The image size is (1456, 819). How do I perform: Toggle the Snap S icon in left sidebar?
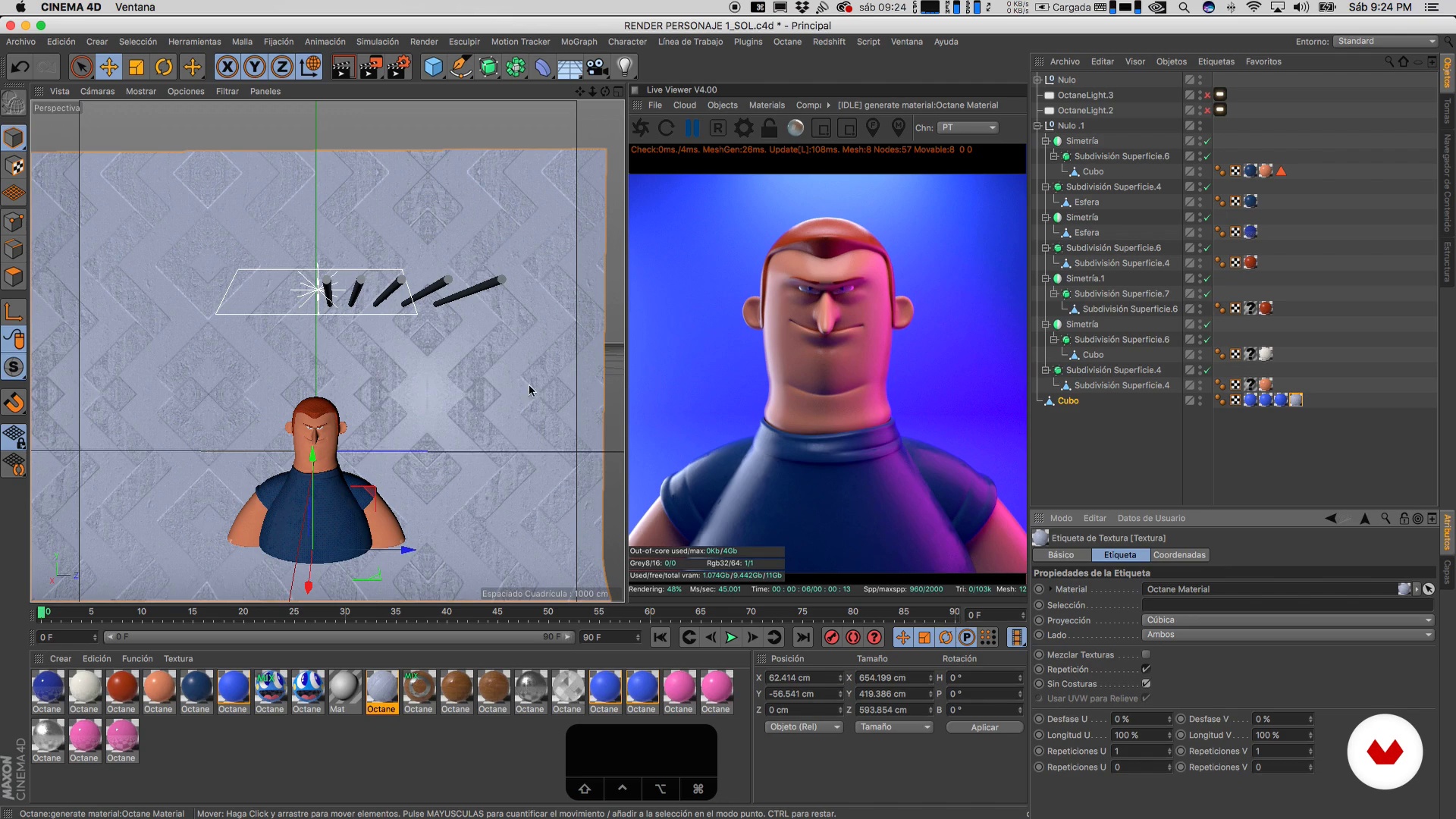(14, 368)
